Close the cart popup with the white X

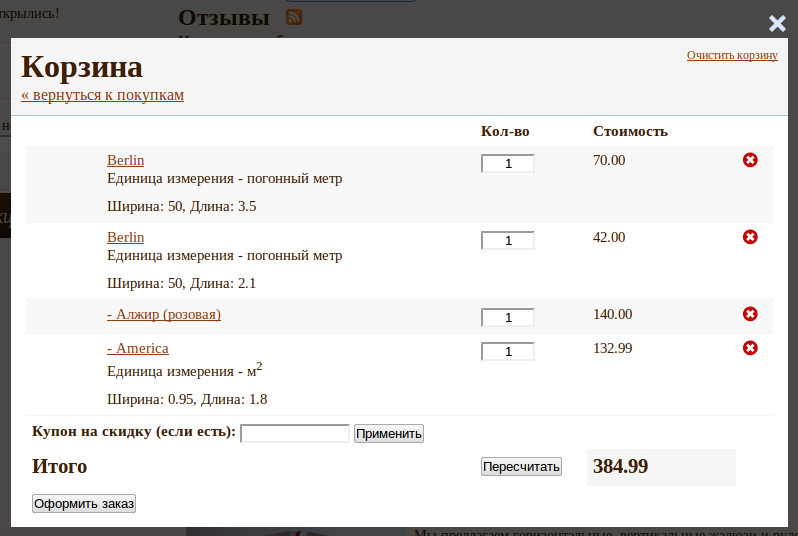(777, 23)
